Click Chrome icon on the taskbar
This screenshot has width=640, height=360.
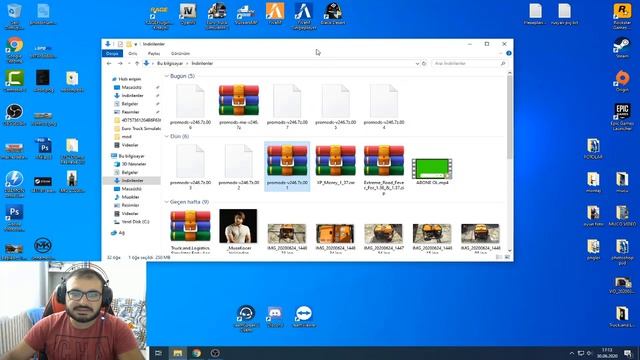click(196, 353)
